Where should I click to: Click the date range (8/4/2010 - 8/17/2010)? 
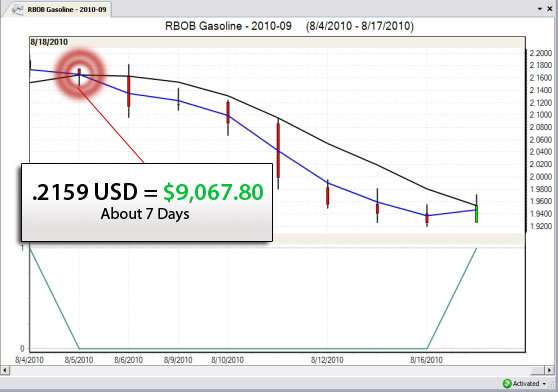360,26
